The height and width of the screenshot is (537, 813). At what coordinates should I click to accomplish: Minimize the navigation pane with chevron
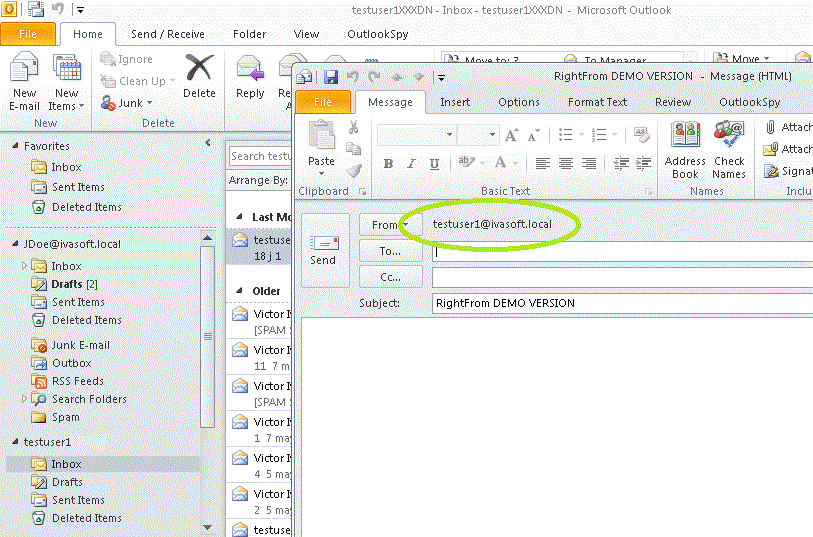click(208, 143)
